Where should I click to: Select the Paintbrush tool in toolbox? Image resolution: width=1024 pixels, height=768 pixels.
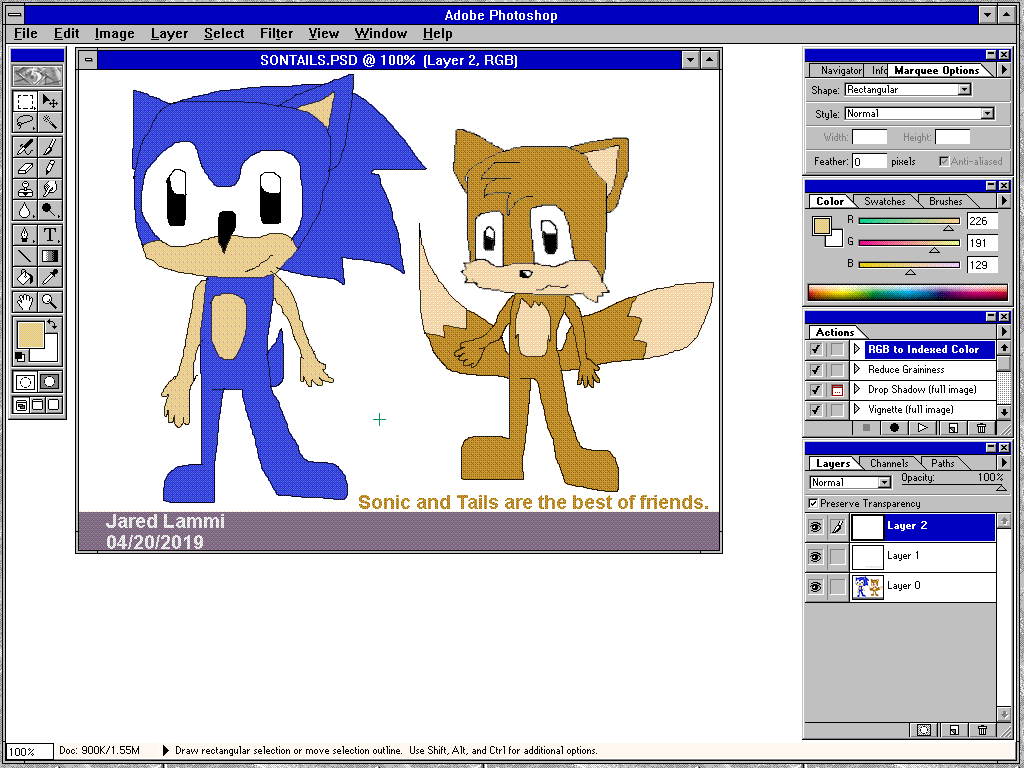point(50,147)
